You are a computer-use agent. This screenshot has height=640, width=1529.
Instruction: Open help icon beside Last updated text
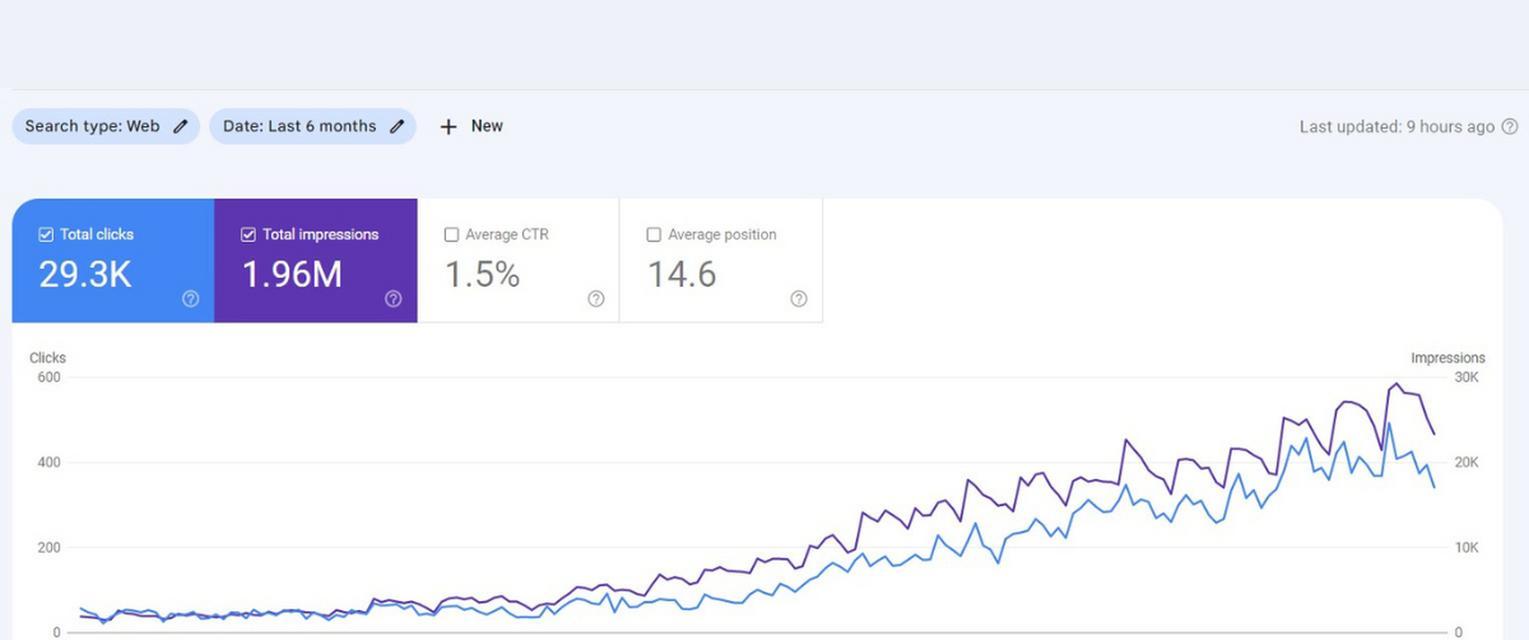pos(1510,127)
